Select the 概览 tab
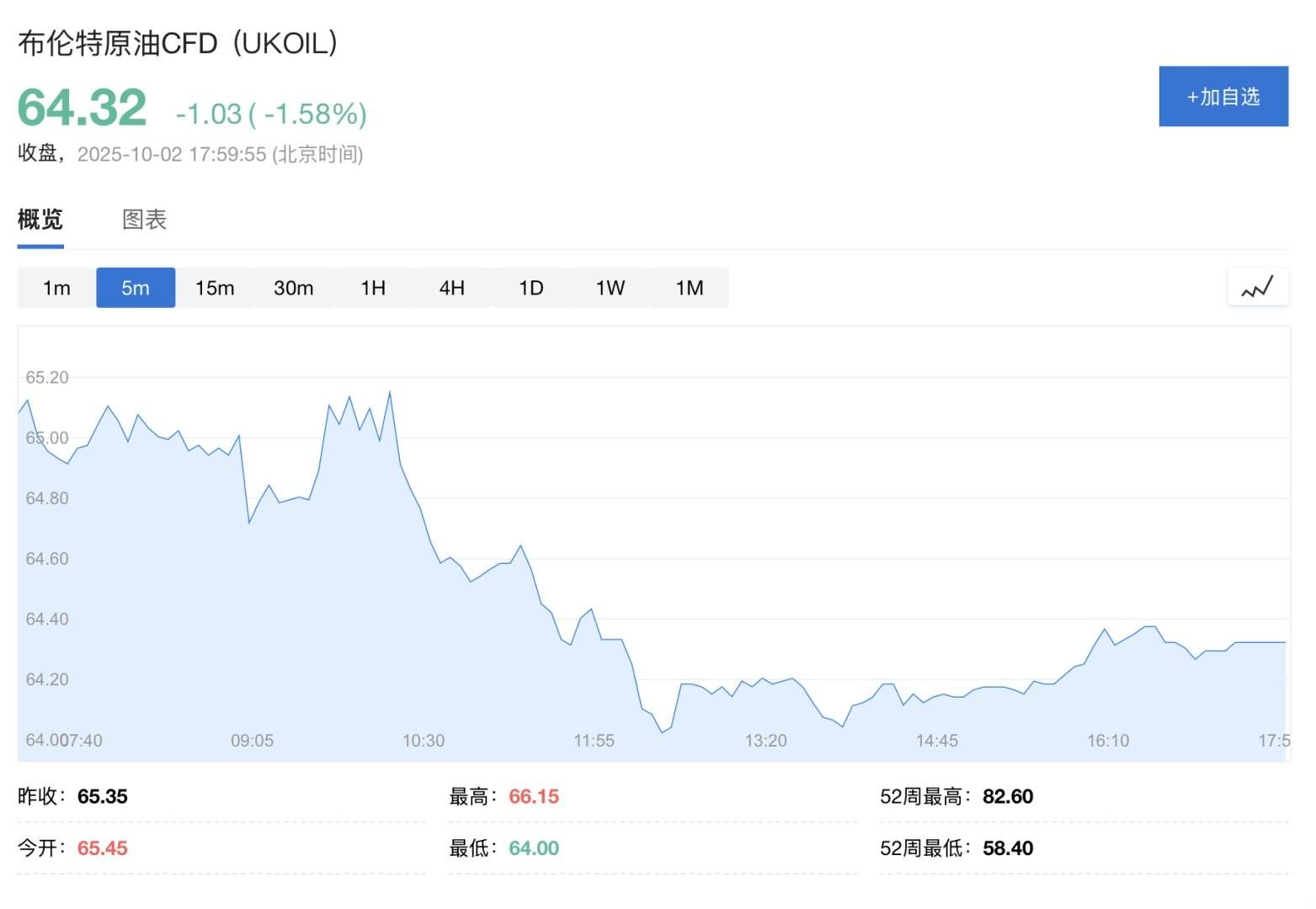Image resolution: width=1316 pixels, height=909 pixels. pyautogui.click(x=40, y=220)
